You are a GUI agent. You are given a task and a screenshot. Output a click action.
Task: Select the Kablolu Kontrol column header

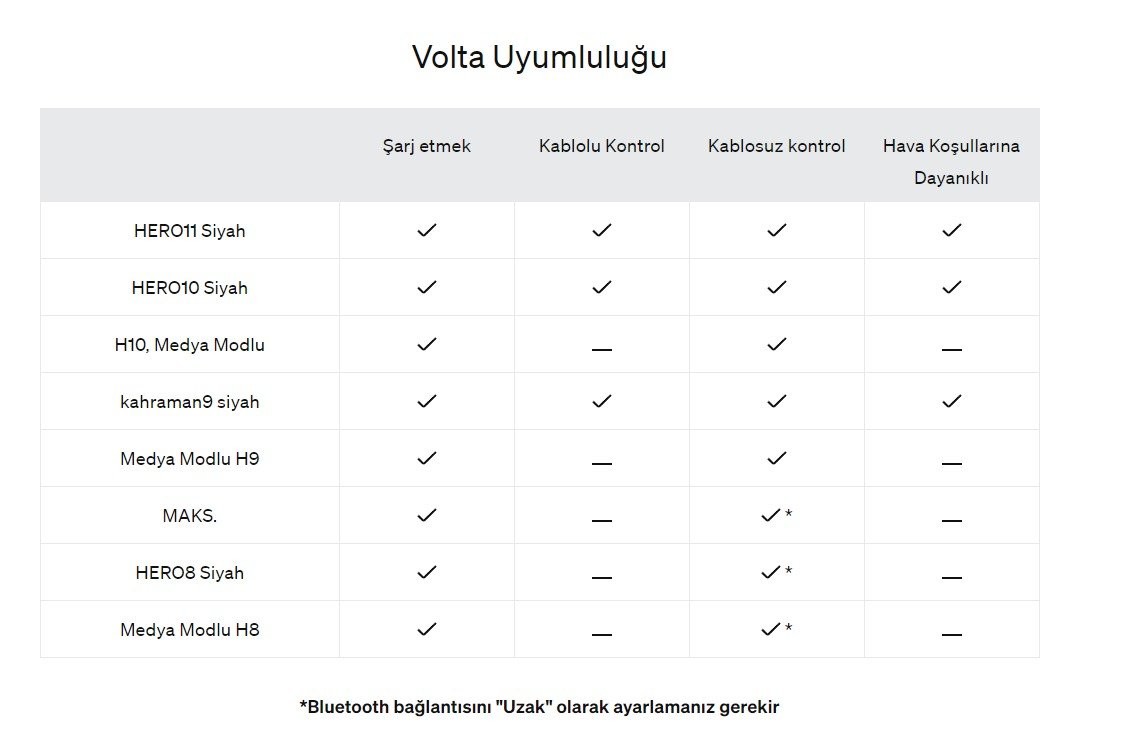pos(601,146)
